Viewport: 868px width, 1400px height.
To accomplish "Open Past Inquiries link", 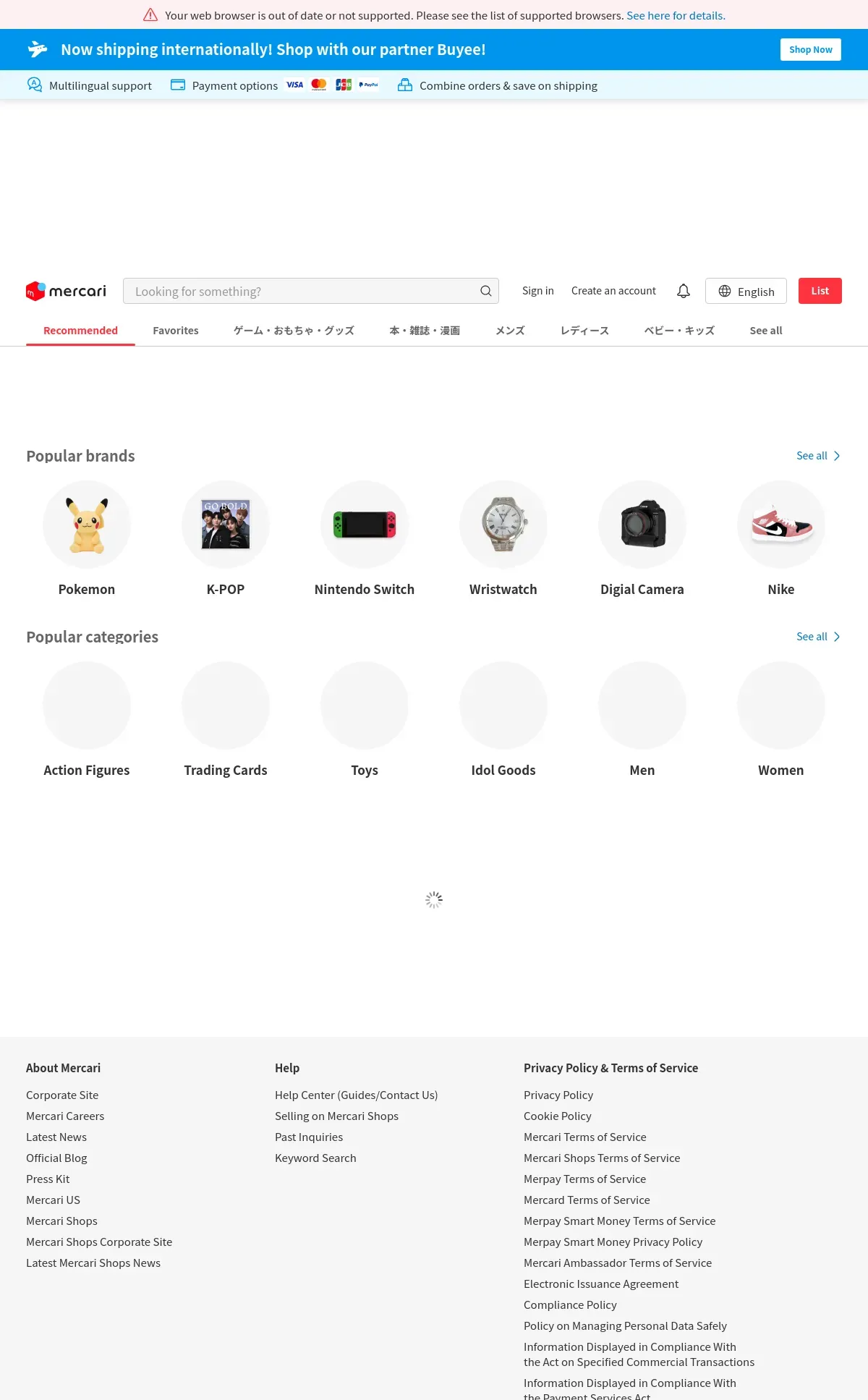I will 309,1137.
